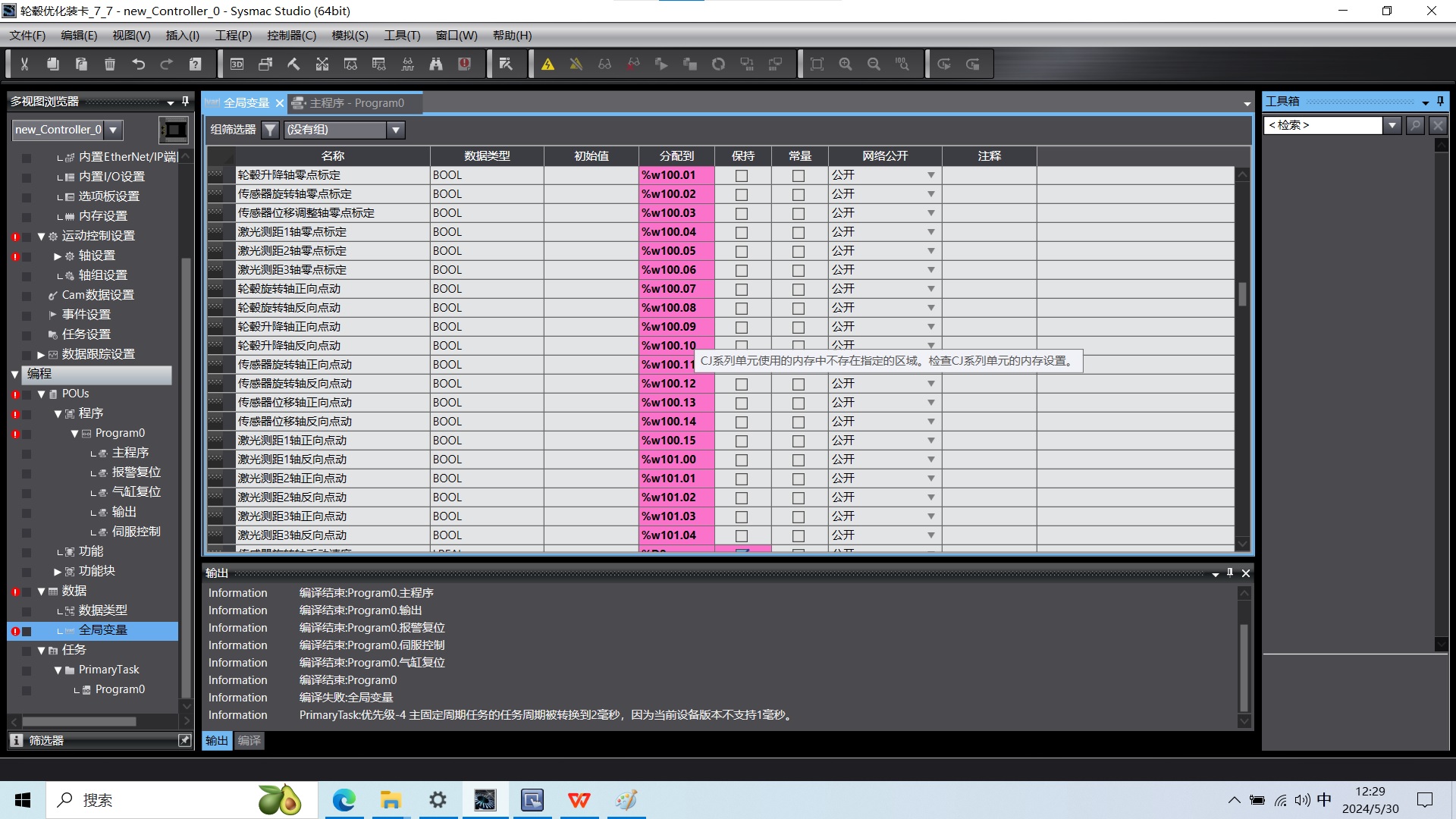Viewport: 1456px width, 819px height.
Task: Click the Delete trash can icon
Action: (110, 64)
